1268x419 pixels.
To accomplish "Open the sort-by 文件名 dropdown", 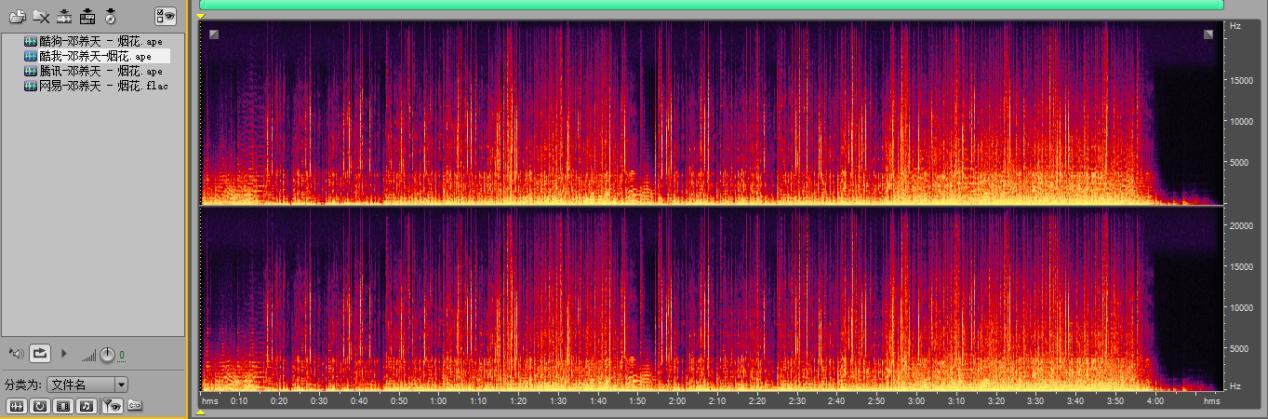I will [x=122, y=384].
